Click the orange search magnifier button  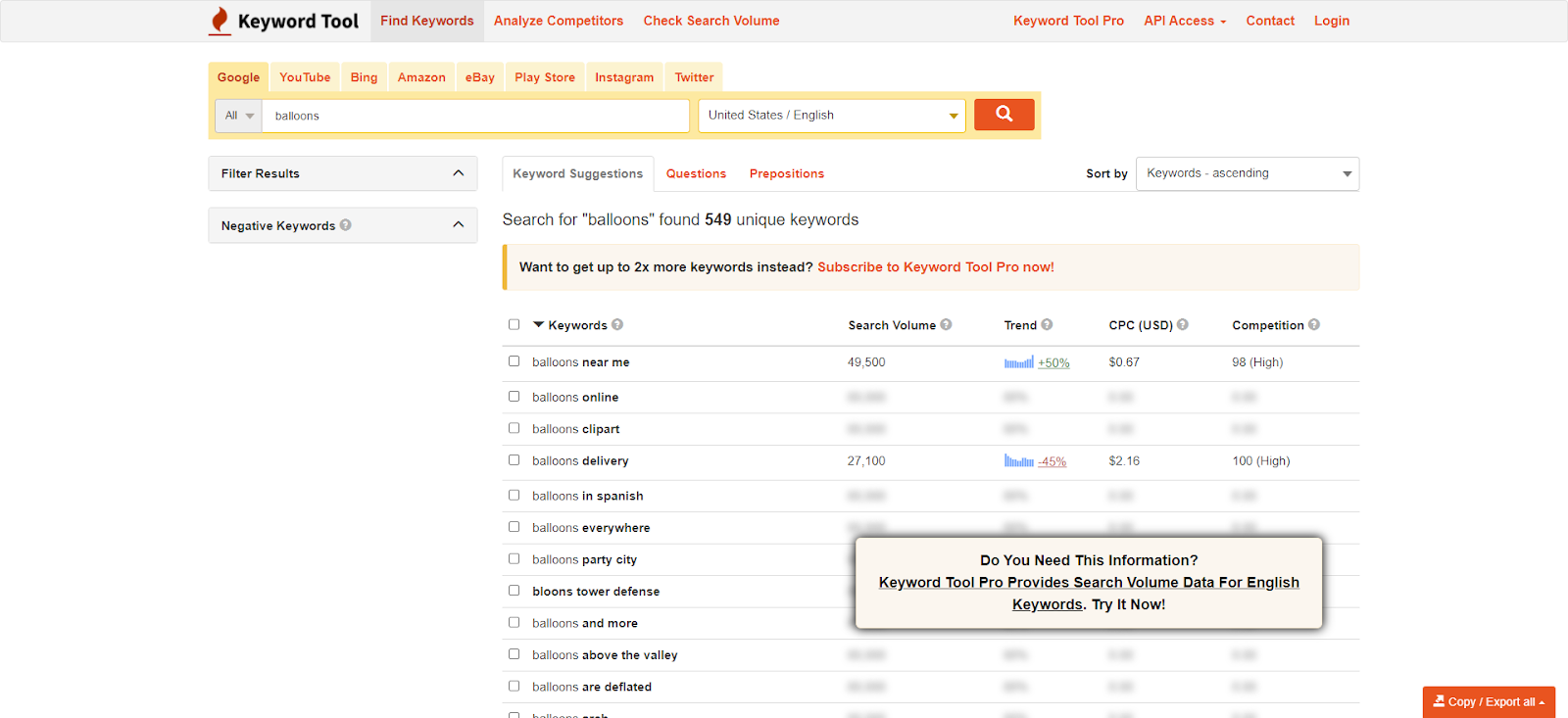coord(1004,115)
